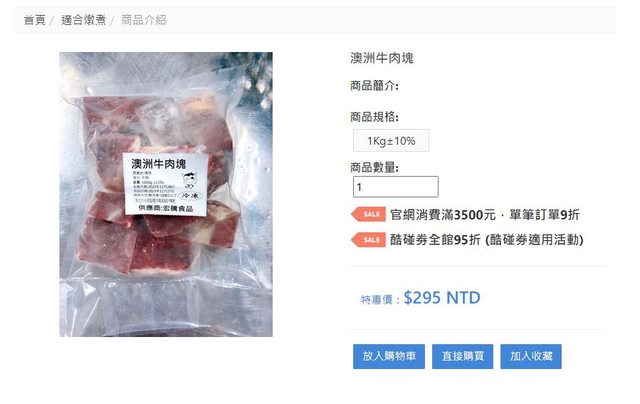This screenshot has width=640, height=404.
Task: Click the SALE tag beside 酷碰券全館95折
Action: [x=369, y=240]
